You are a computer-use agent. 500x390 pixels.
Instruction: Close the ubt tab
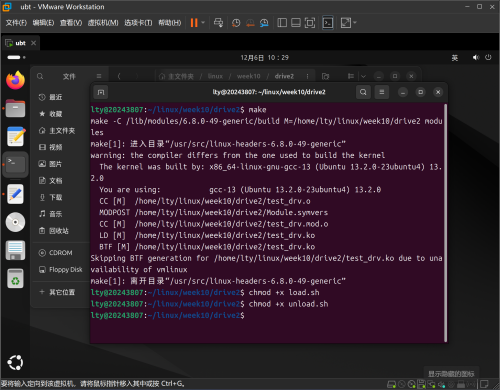pyautogui.click(x=33, y=43)
